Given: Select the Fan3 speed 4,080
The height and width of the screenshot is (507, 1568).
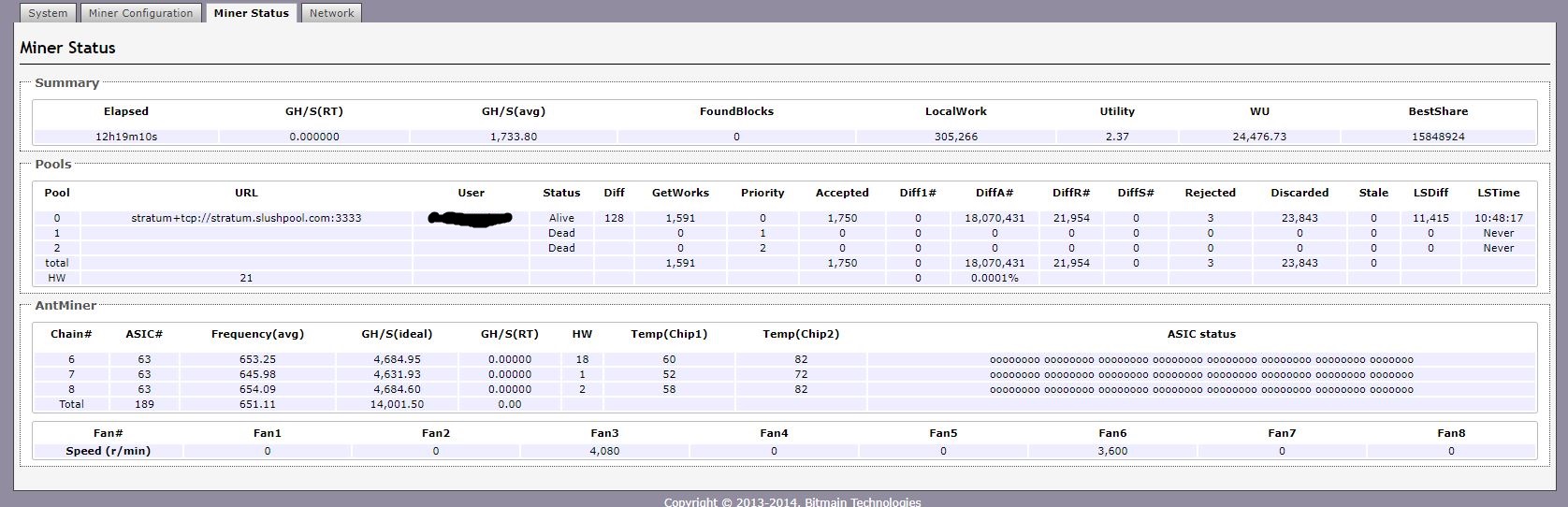Looking at the screenshot, I should (x=604, y=451).
